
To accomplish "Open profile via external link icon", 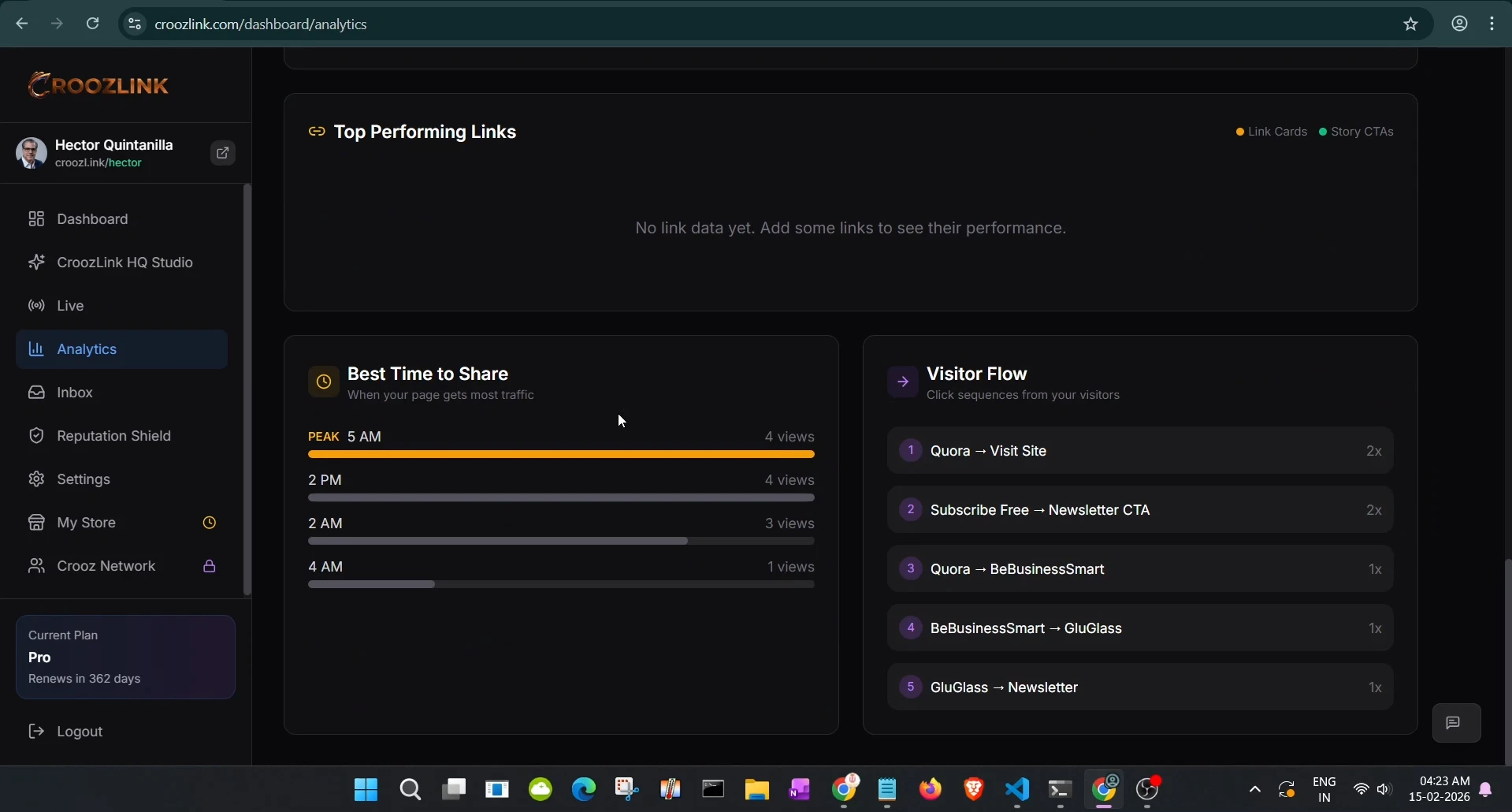I will click(x=221, y=152).
